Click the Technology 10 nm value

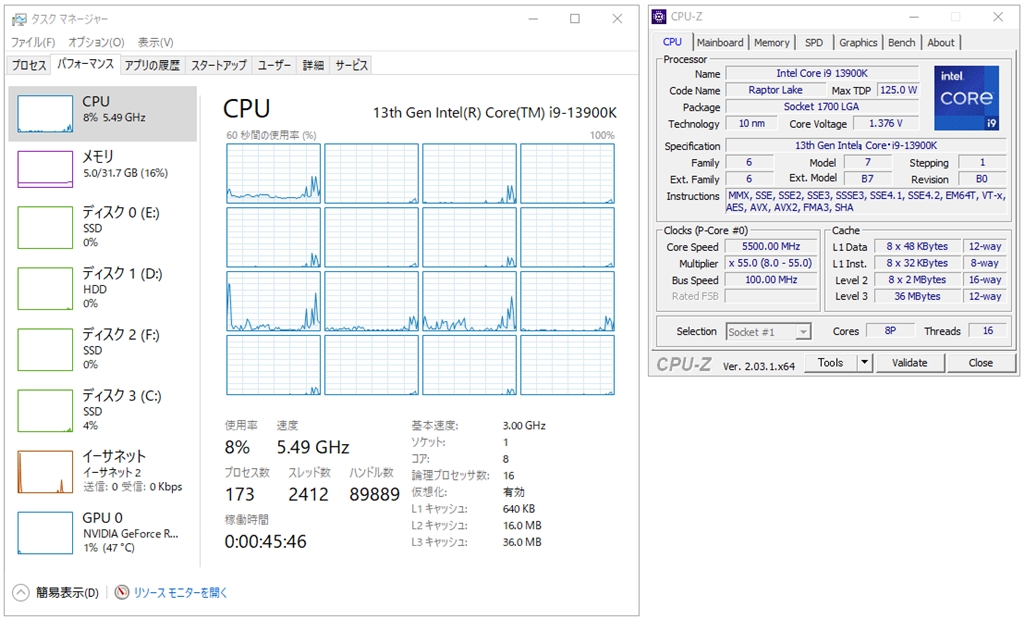click(751, 123)
